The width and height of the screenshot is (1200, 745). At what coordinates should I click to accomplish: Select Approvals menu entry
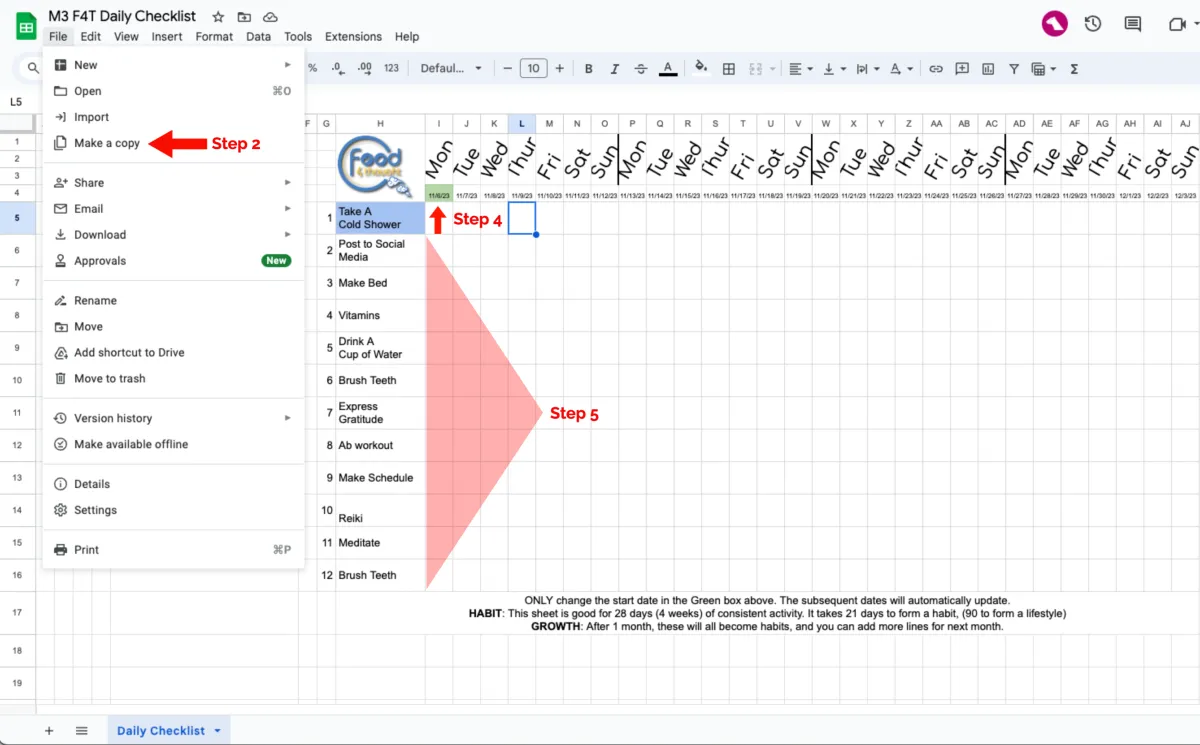click(x=173, y=261)
